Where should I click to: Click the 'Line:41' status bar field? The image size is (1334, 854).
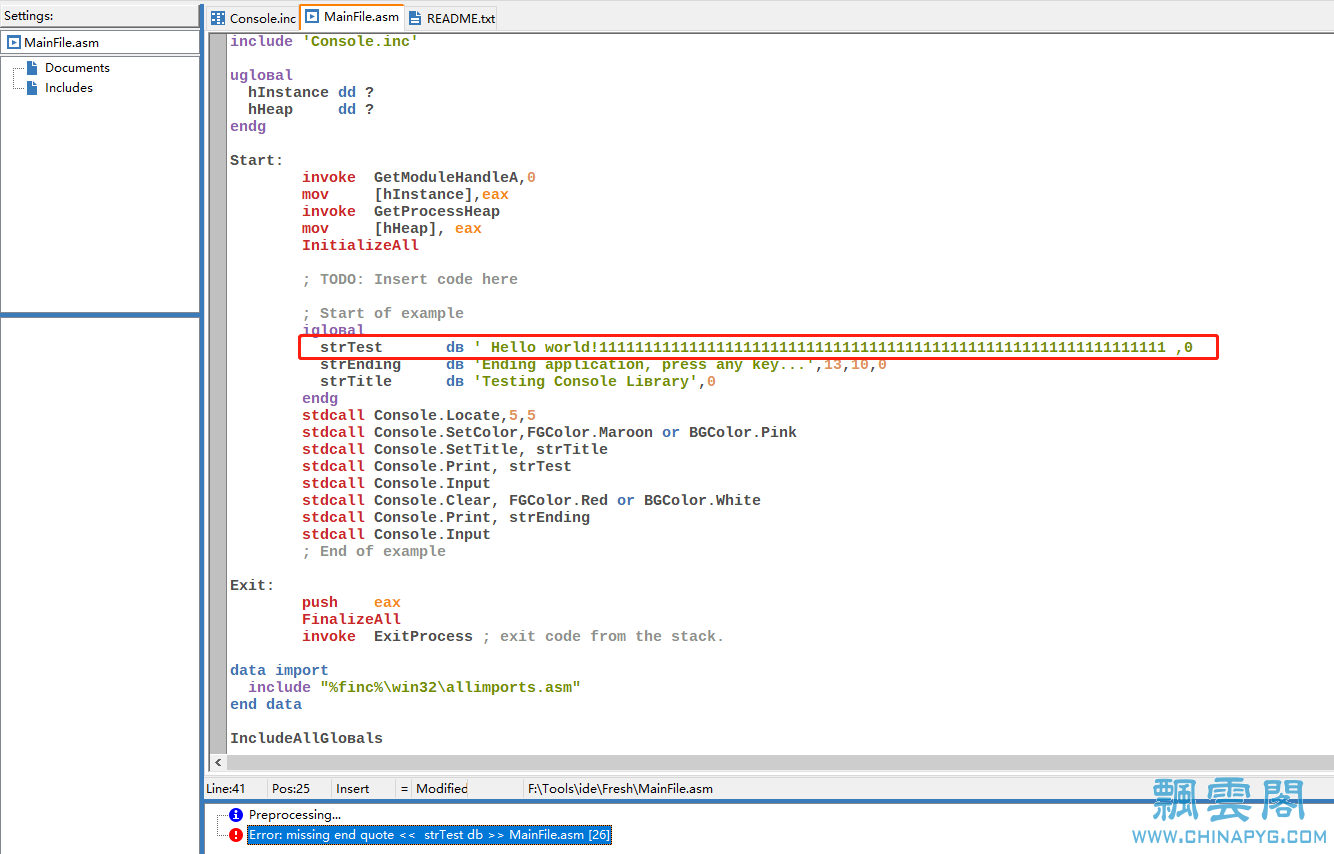pyautogui.click(x=235, y=789)
